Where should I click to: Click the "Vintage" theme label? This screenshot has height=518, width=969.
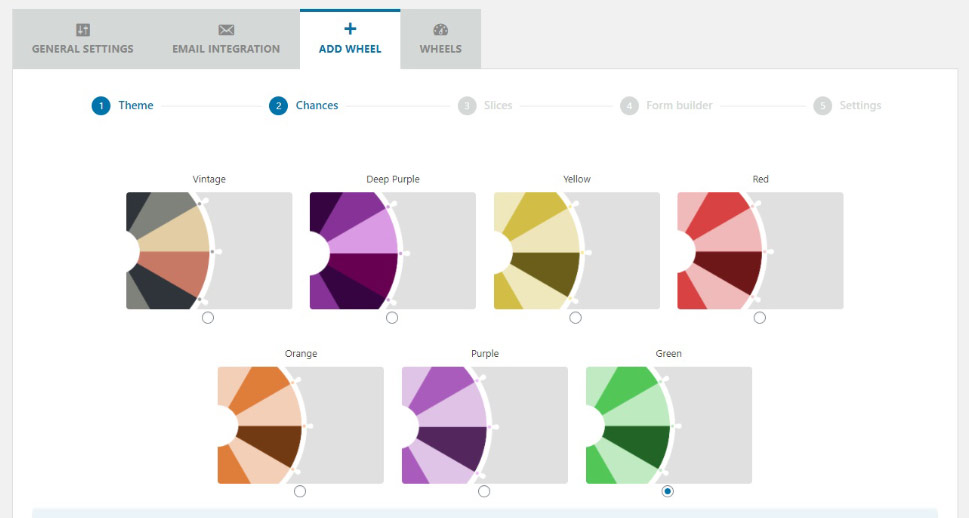point(209,179)
